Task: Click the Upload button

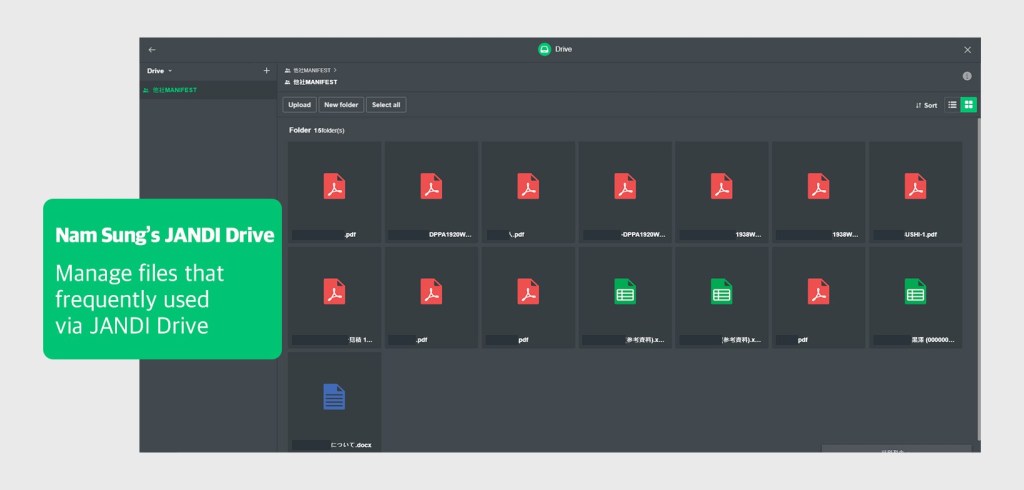Action: (299, 105)
